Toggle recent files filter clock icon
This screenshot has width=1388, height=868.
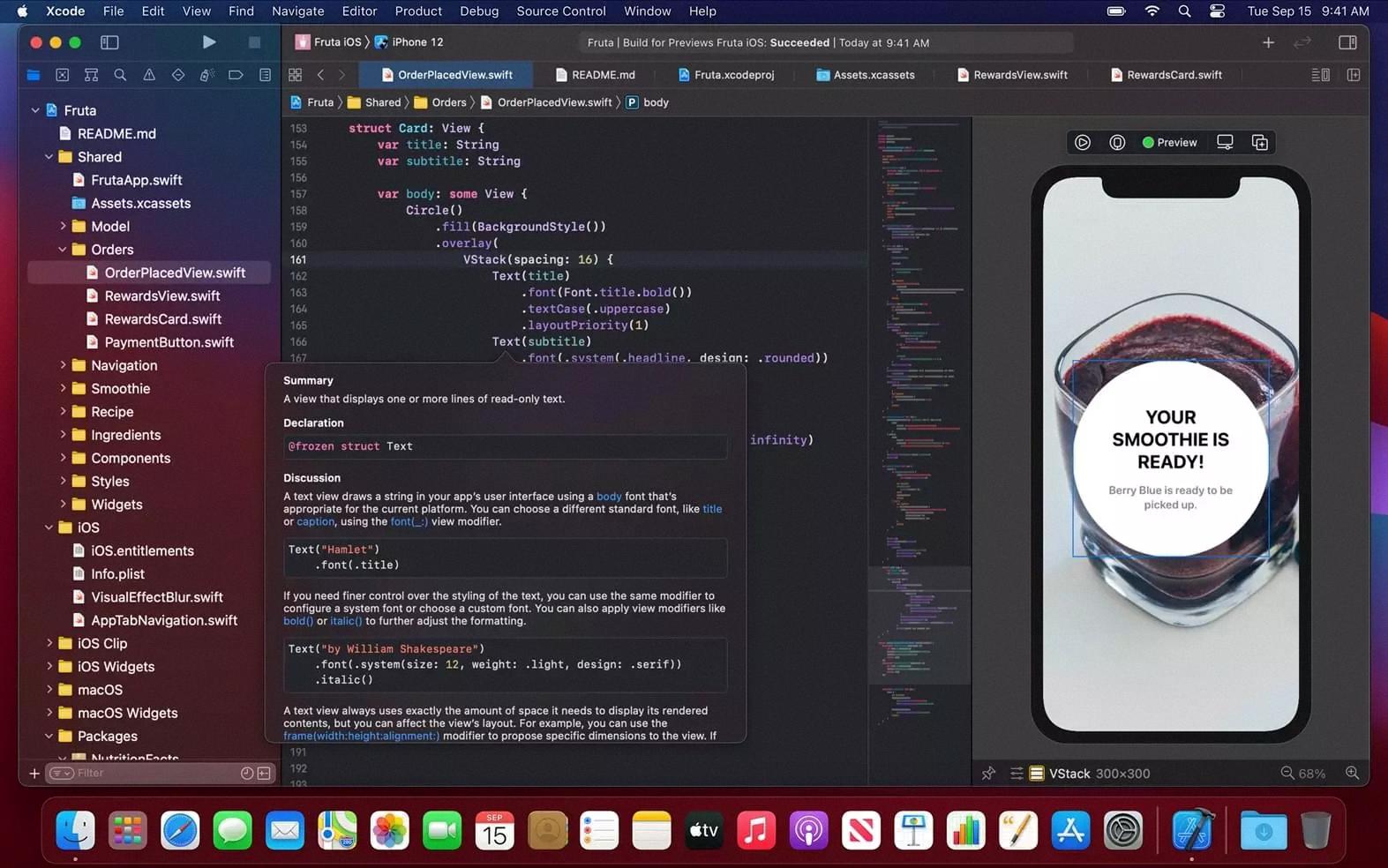[x=247, y=774]
